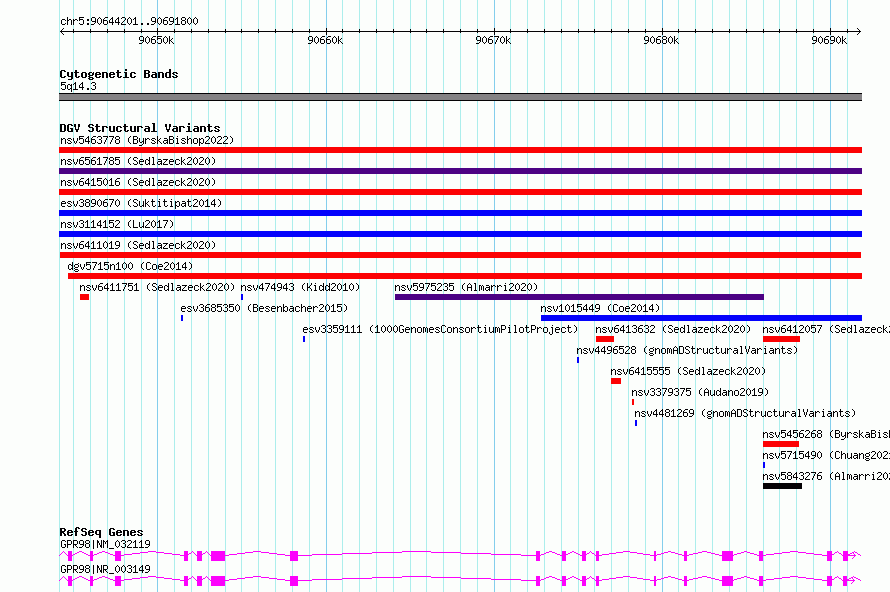Open the nsv6415016 (Sedlazeck2020) variant label
The width and height of the screenshot is (890, 592).
coord(138,182)
